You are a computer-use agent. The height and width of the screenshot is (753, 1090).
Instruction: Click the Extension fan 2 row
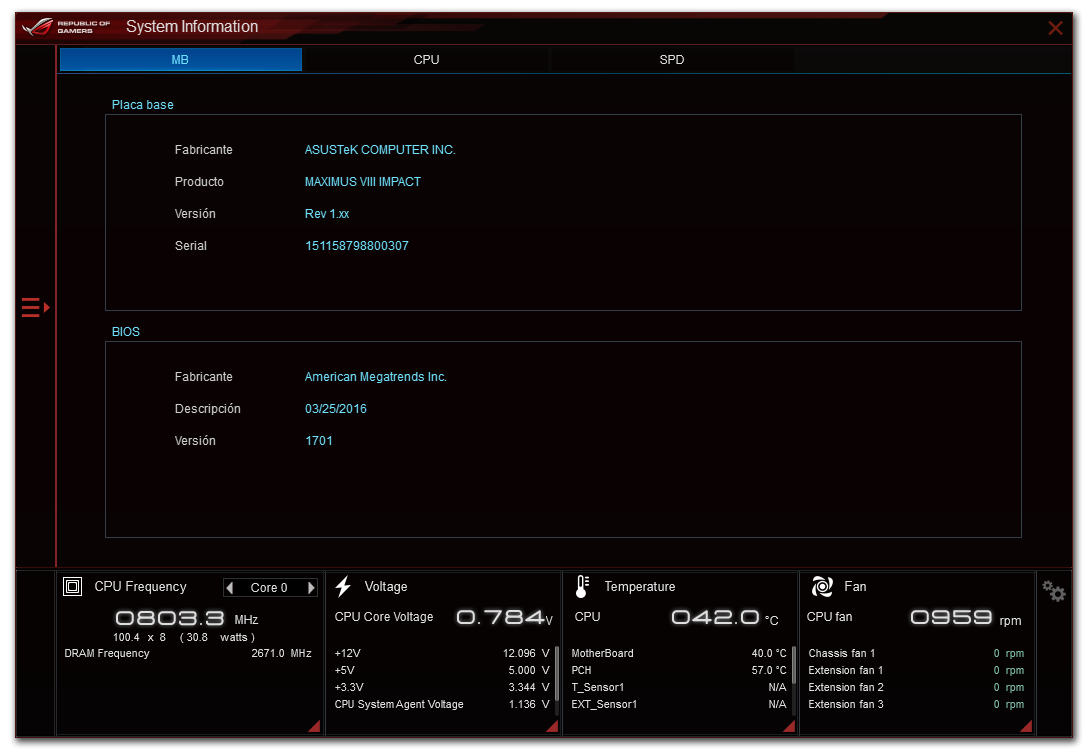click(x=916, y=688)
